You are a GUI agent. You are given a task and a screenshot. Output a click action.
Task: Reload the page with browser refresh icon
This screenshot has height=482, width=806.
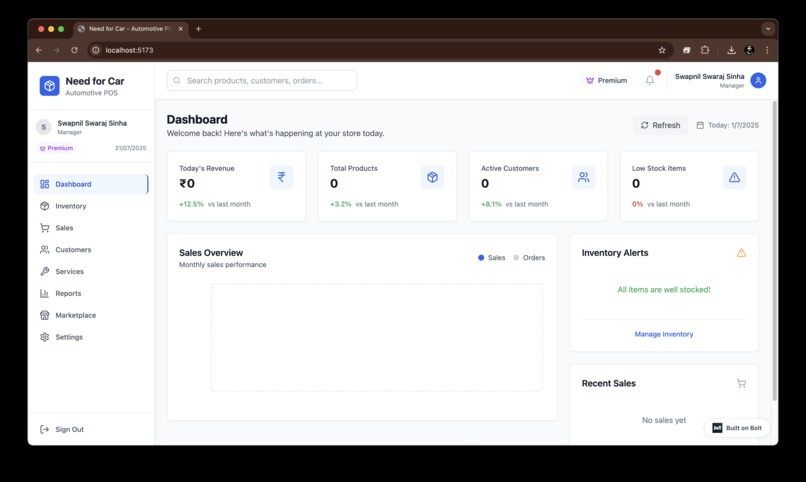(75, 50)
